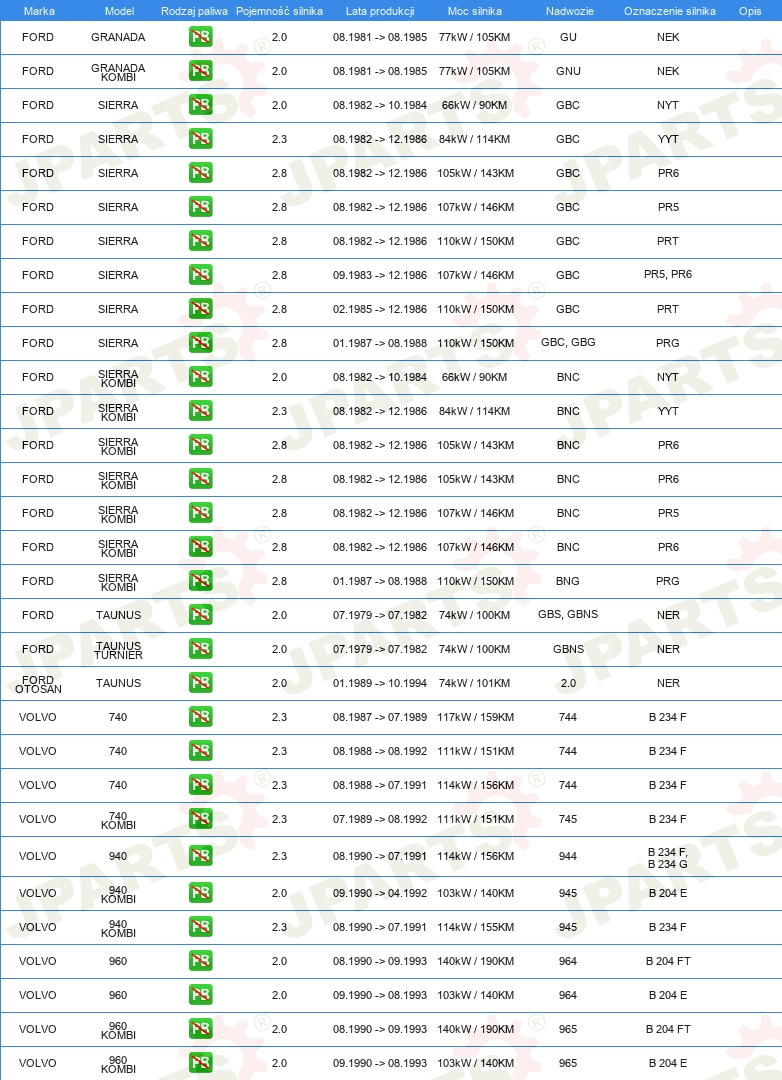Viewport: 782px width, 1080px height.
Task: Click the Opis column header
Action: [x=750, y=11]
